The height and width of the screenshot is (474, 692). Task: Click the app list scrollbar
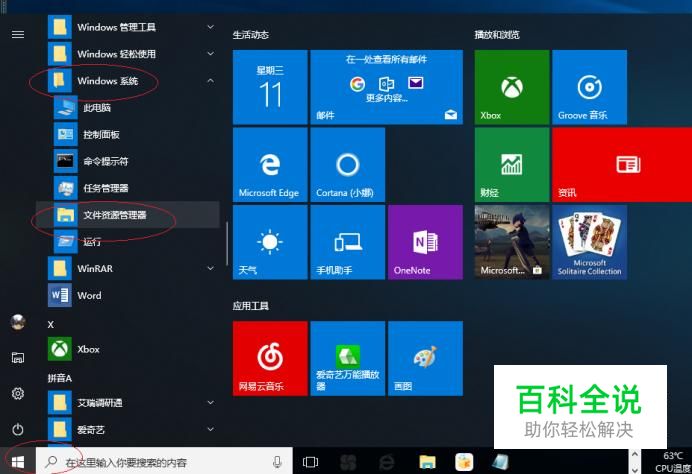point(227,244)
